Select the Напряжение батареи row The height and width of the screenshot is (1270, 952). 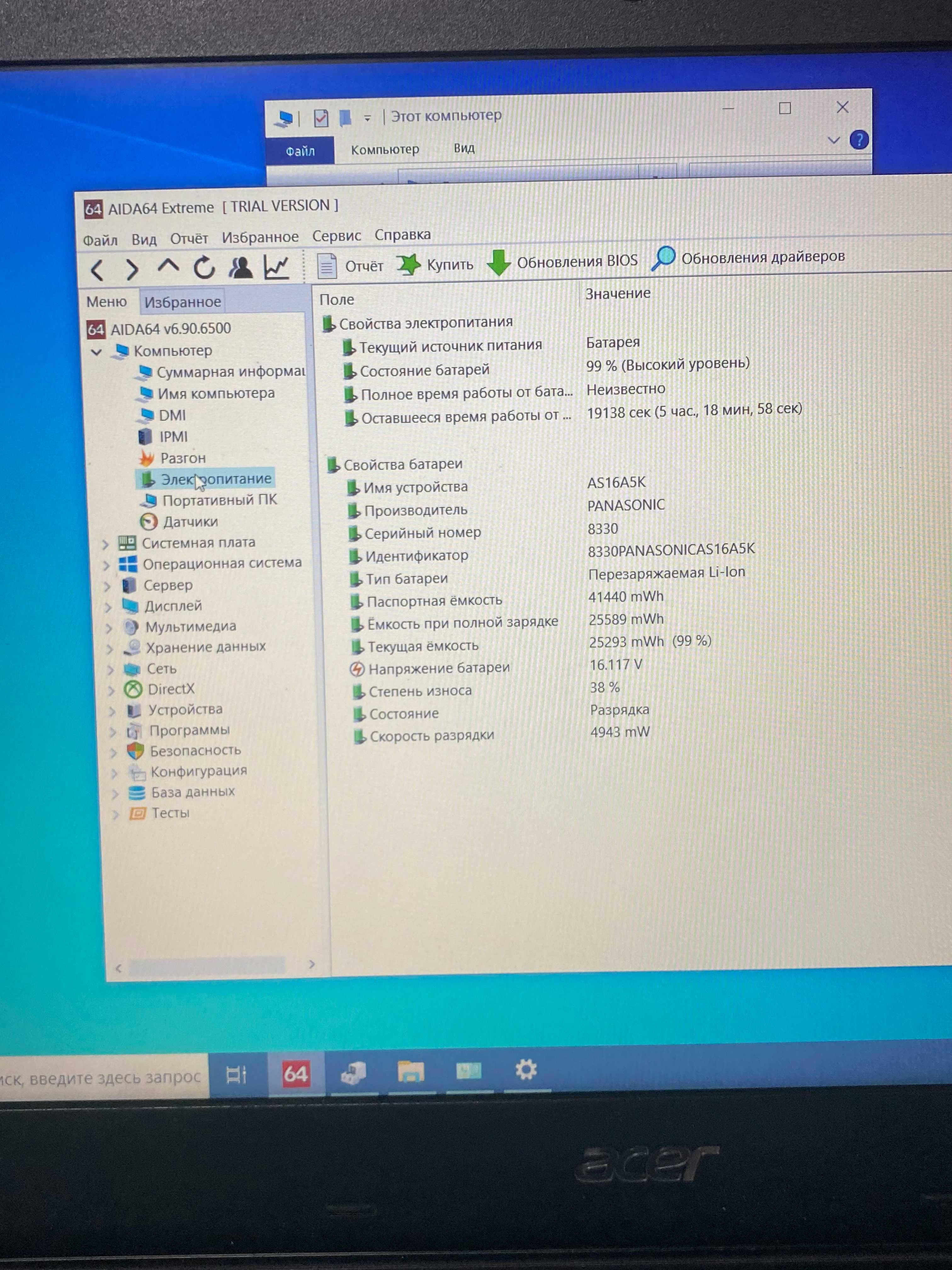point(497,666)
